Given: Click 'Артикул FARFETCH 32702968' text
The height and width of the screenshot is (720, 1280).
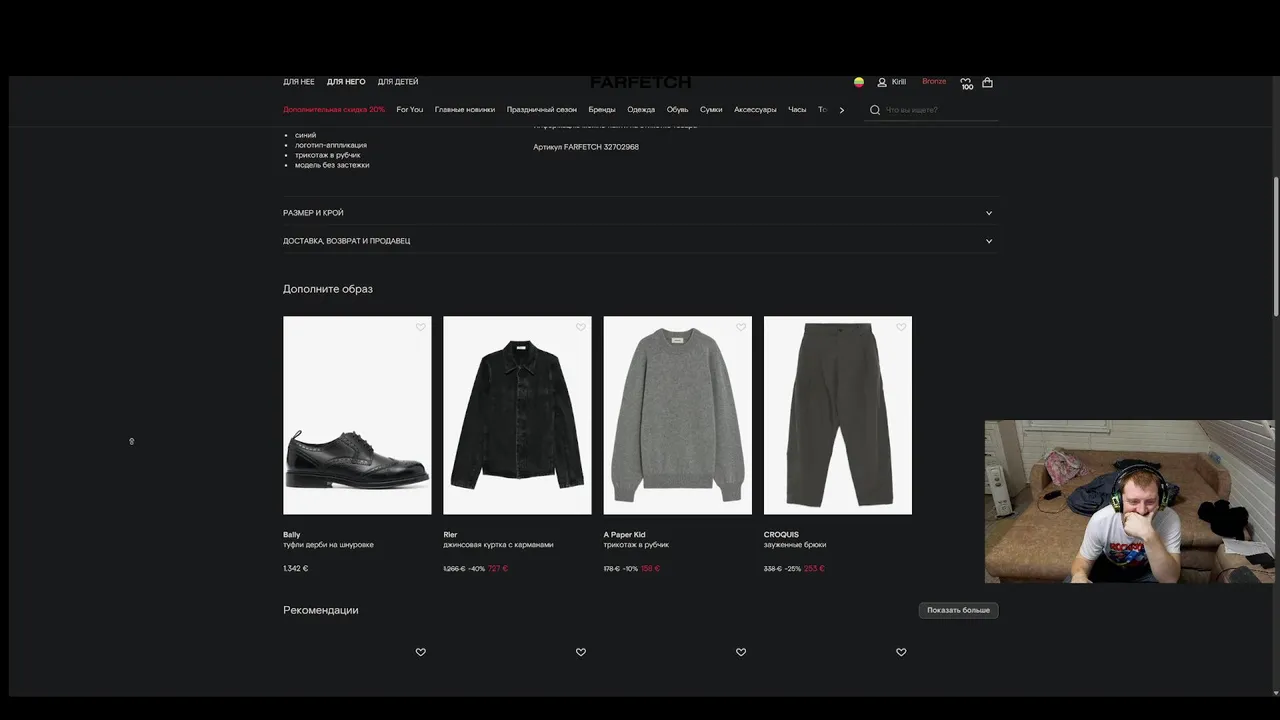Looking at the screenshot, I should click(586, 147).
